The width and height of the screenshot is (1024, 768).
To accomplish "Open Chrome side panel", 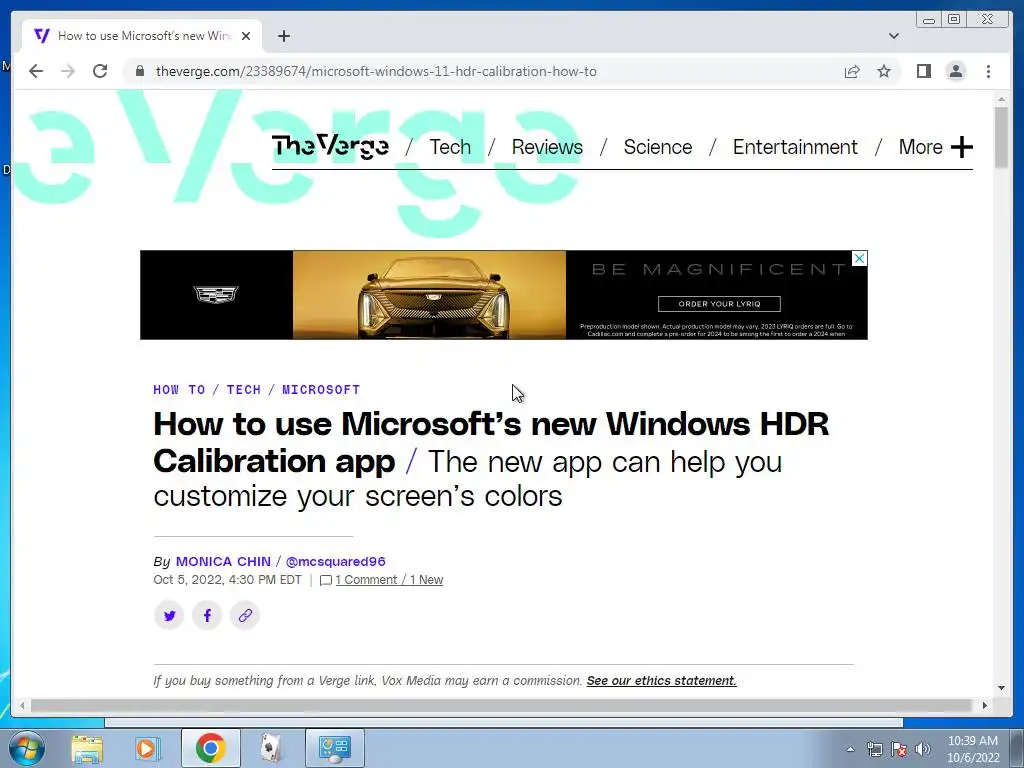I will (x=923, y=71).
